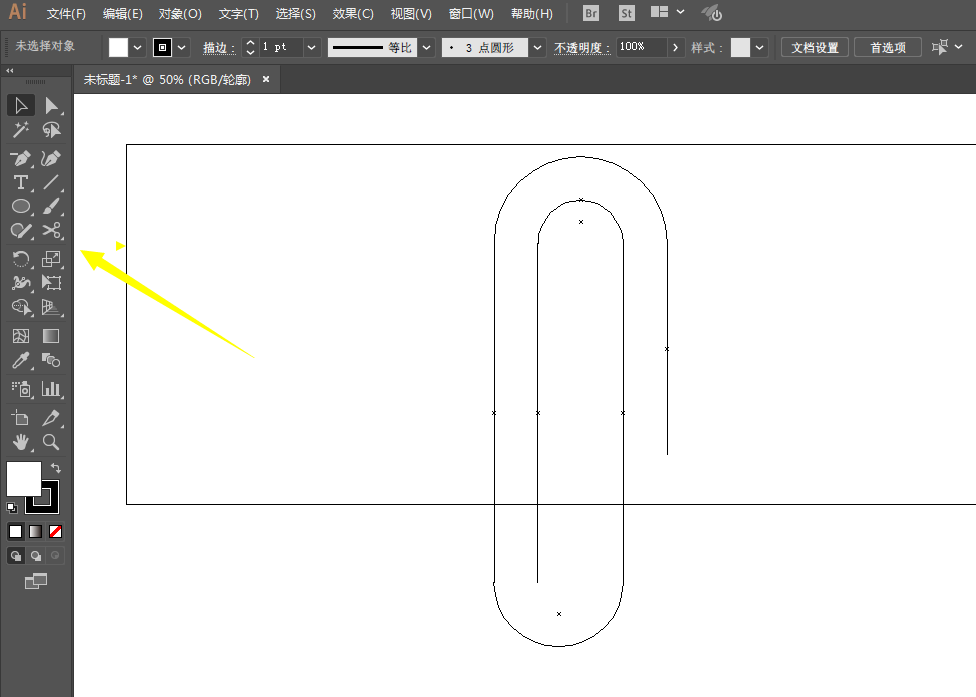Click the 文档设置 button

click(x=815, y=47)
